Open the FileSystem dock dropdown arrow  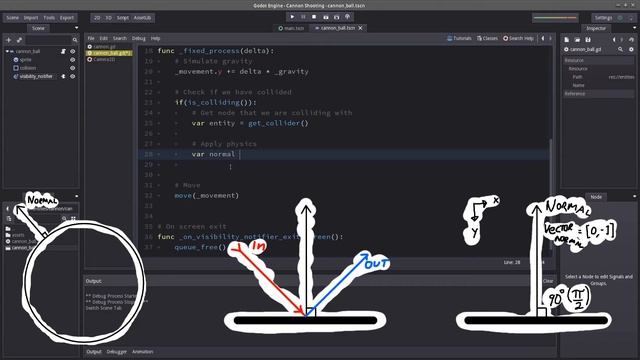(x=76, y=196)
